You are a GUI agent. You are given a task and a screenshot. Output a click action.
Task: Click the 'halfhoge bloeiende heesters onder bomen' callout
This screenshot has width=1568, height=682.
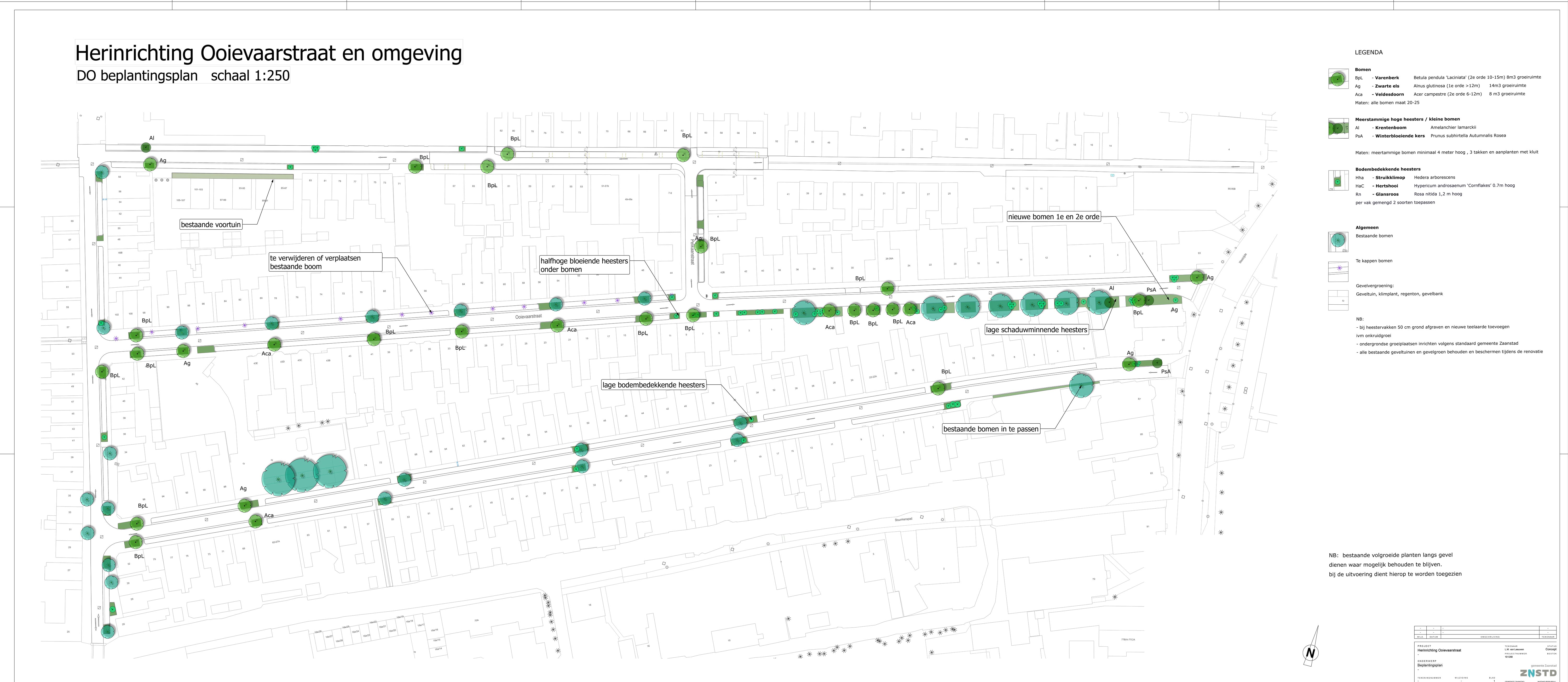[x=584, y=265]
